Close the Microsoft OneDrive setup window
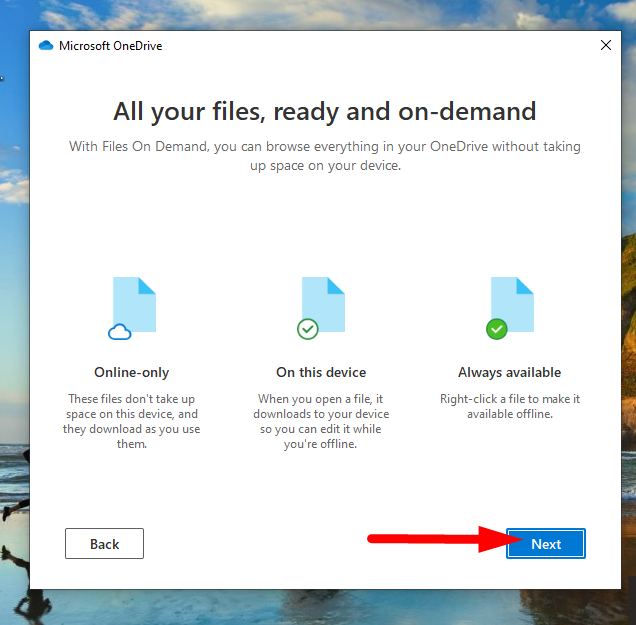The height and width of the screenshot is (625, 636). tap(605, 45)
